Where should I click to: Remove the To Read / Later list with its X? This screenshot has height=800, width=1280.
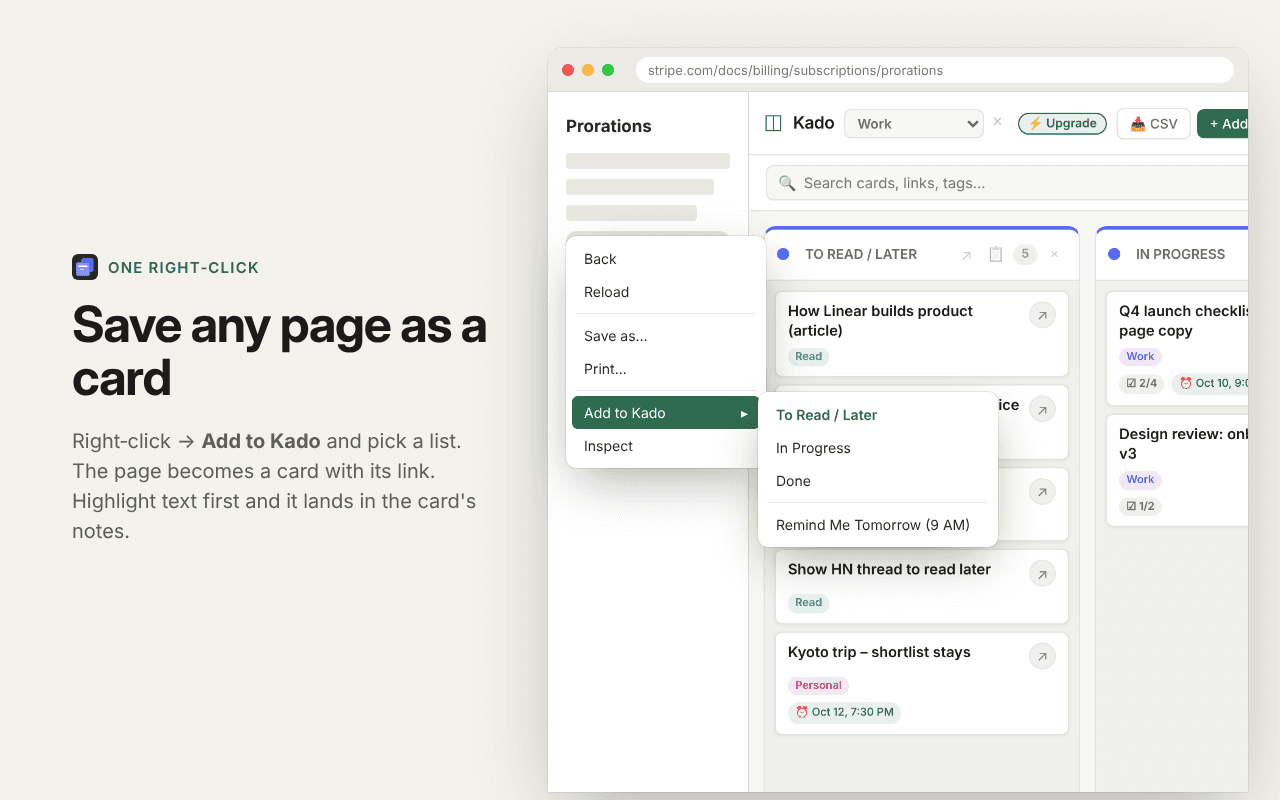1054,254
